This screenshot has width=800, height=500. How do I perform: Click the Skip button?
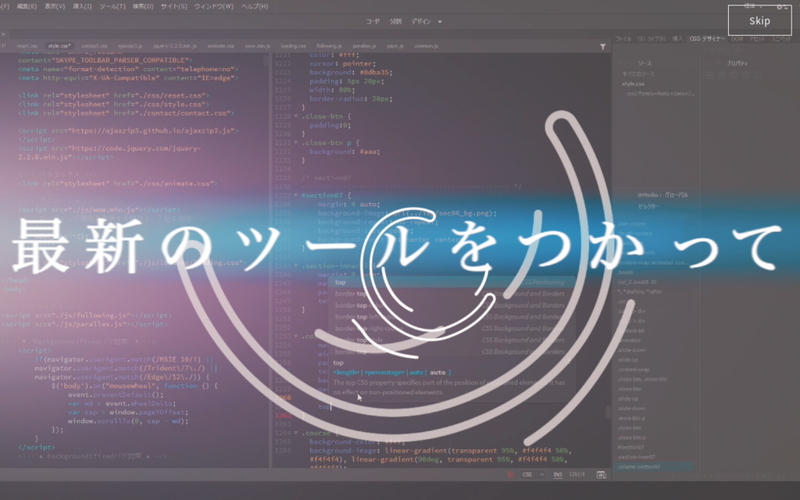point(759,20)
